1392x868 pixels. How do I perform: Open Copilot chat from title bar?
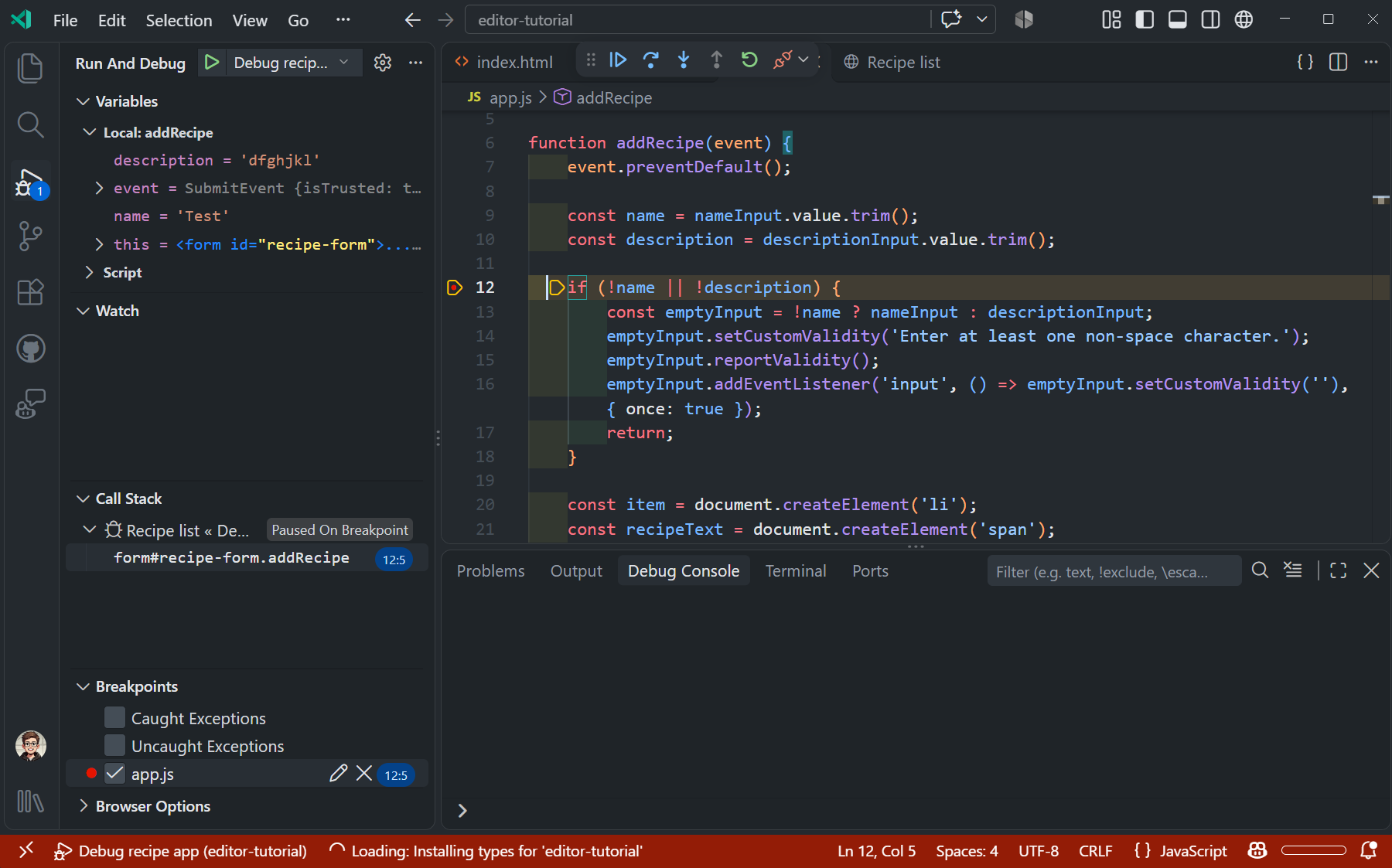click(x=951, y=19)
